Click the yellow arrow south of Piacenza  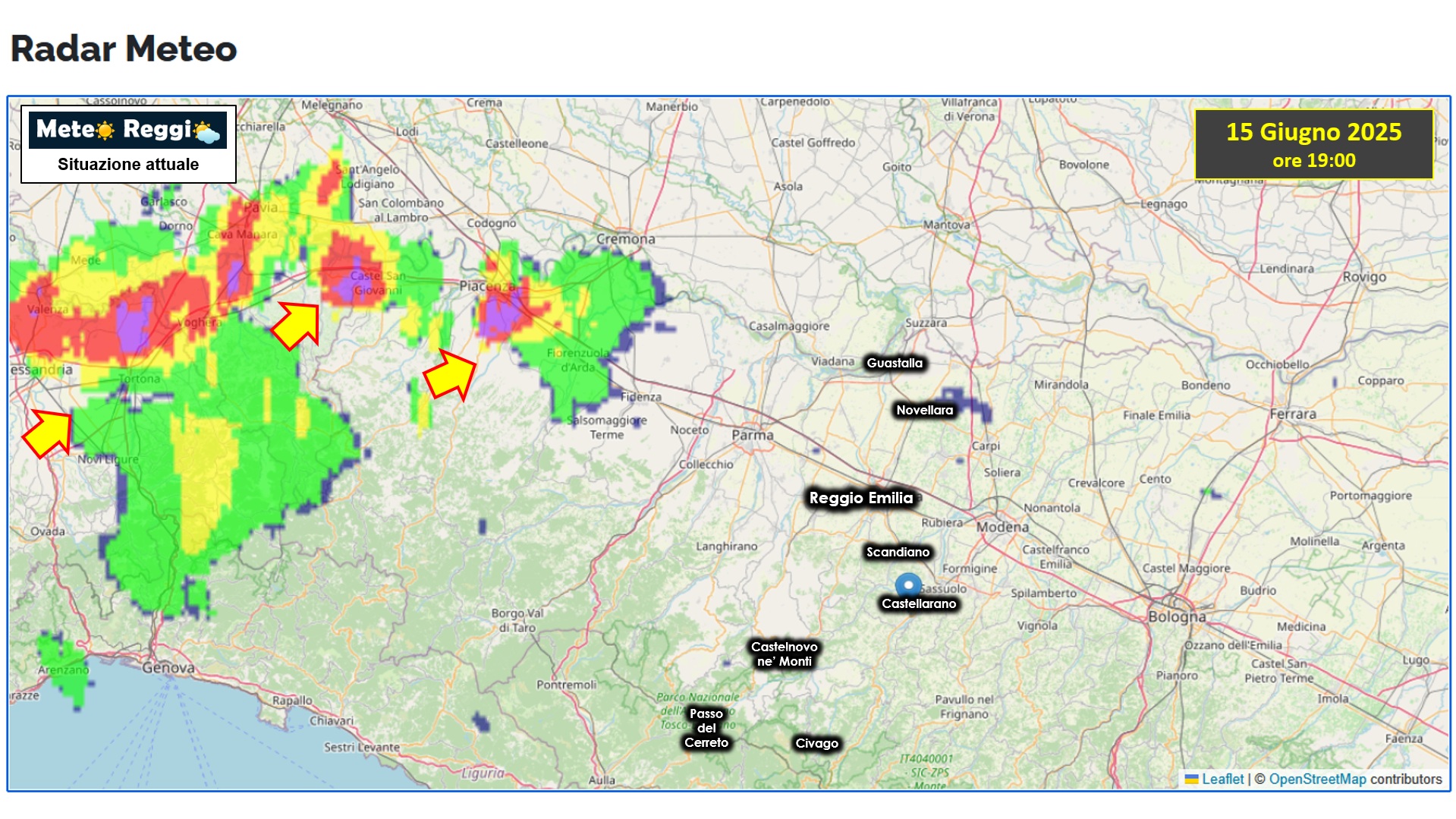451,375
